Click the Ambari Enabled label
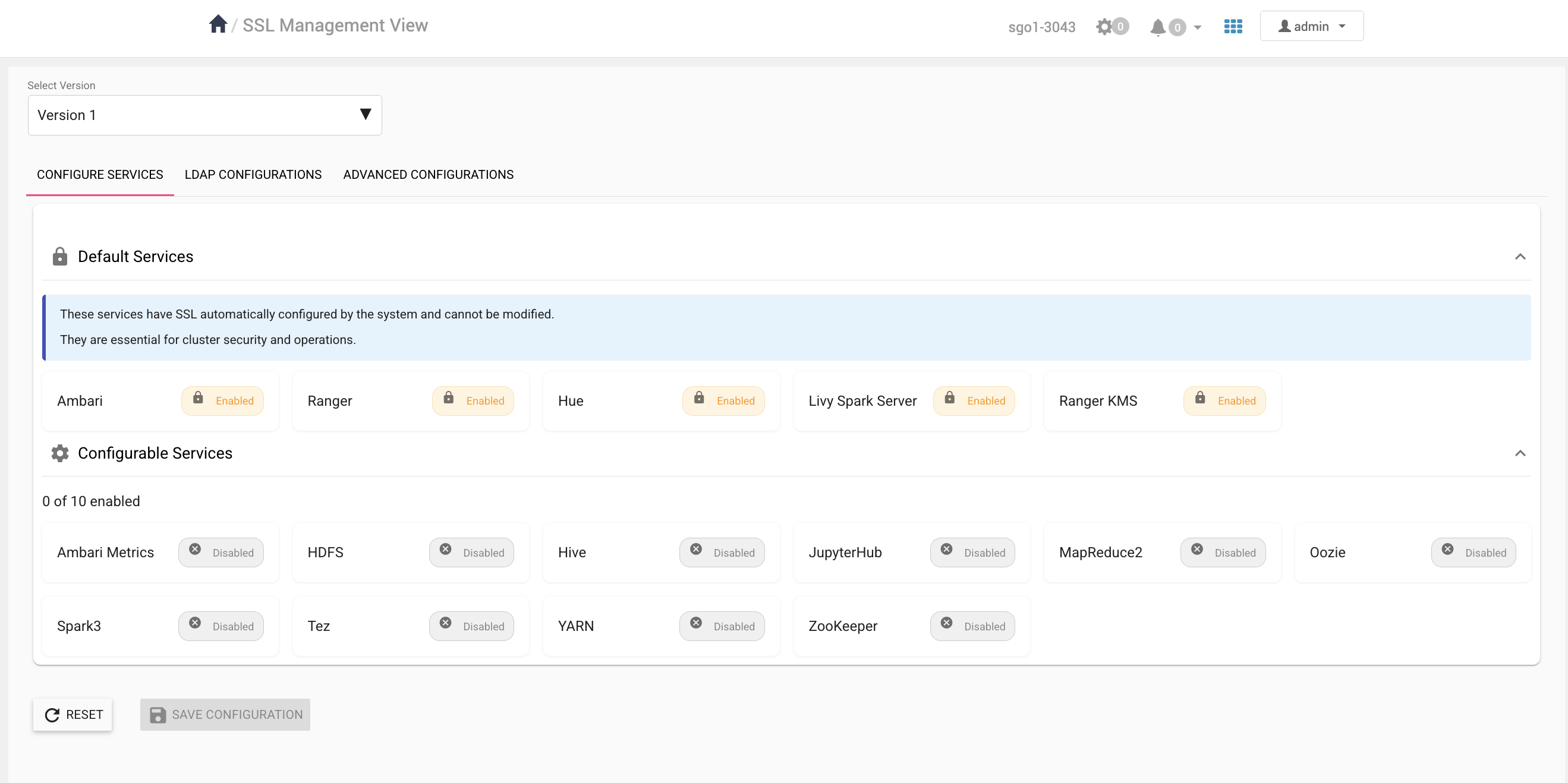The height and width of the screenshot is (783, 1568). point(234,401)
